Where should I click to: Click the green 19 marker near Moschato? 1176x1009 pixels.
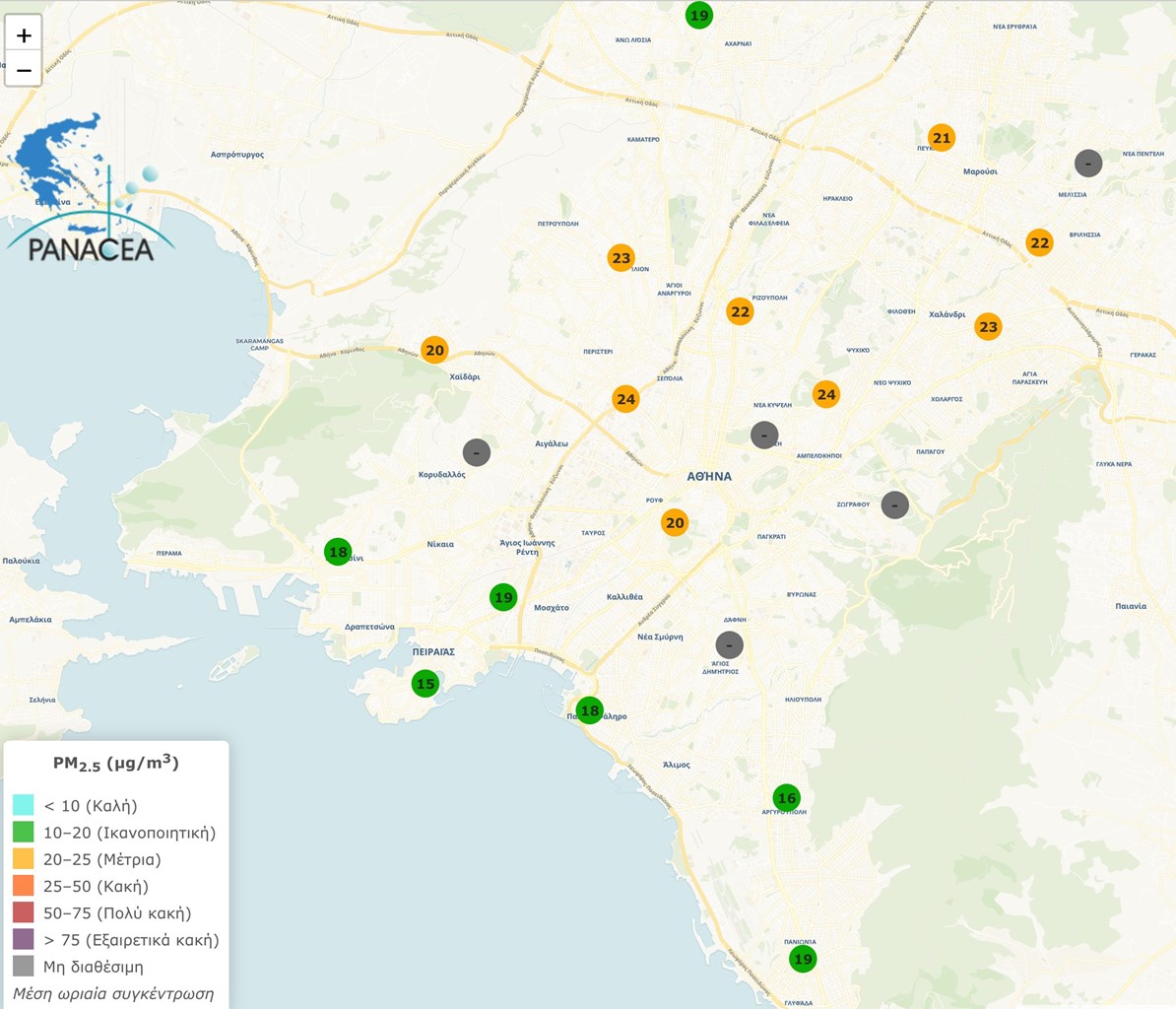pyautogui.click(x=503, y=597)
